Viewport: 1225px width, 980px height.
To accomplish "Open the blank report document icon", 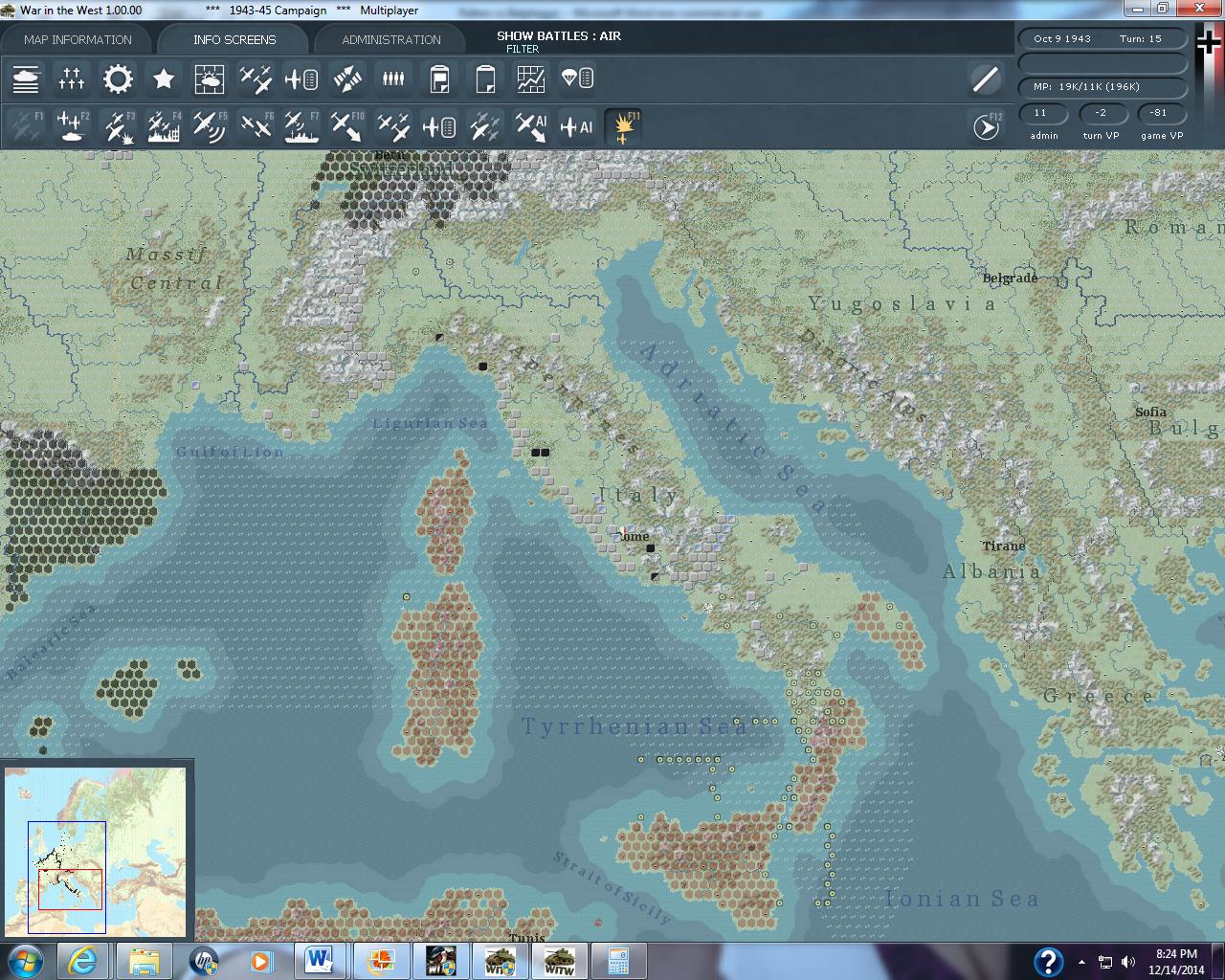I will [x=485, y=78].
